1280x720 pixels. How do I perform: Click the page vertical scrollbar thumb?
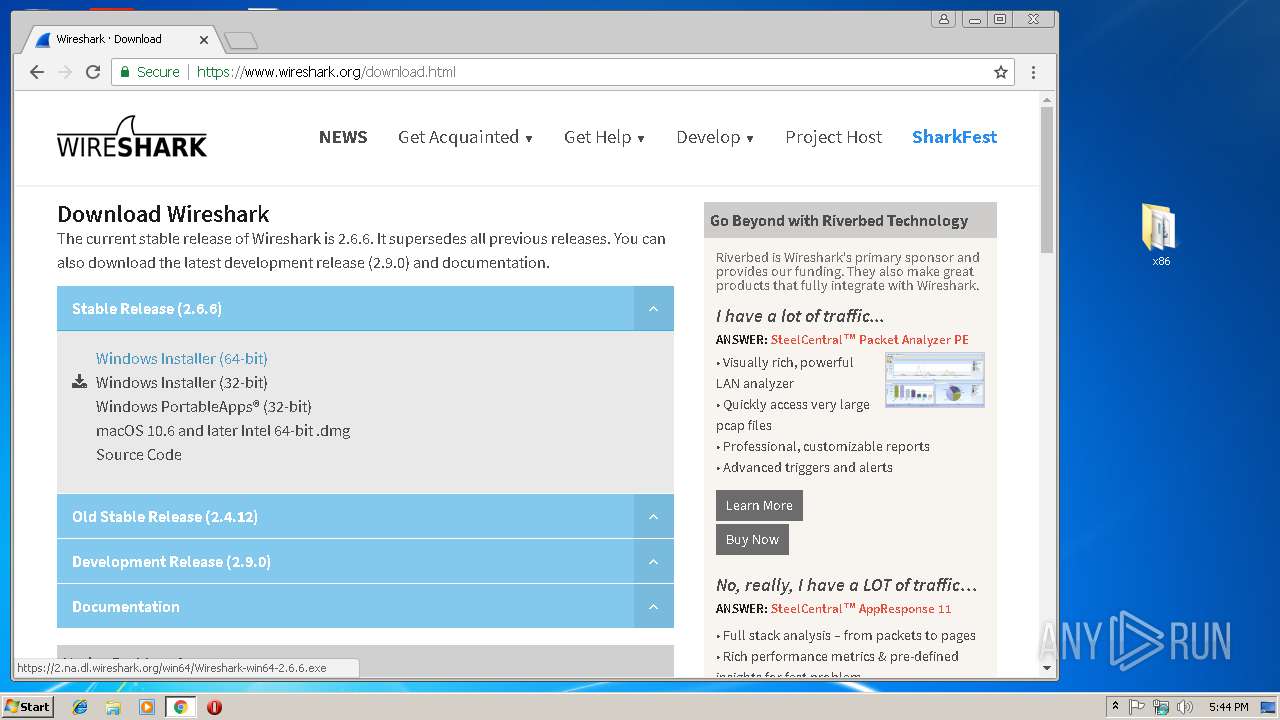[1047, 180]
